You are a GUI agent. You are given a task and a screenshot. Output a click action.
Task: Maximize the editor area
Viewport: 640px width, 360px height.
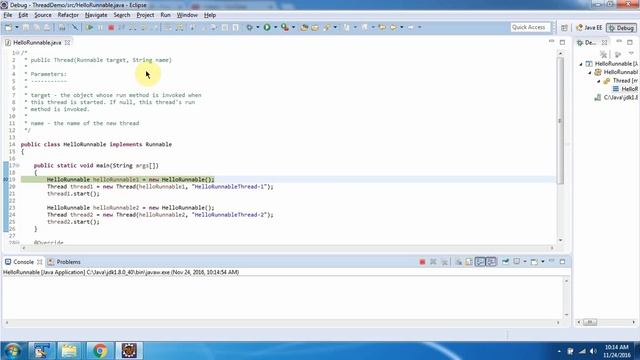coord(562,42)
